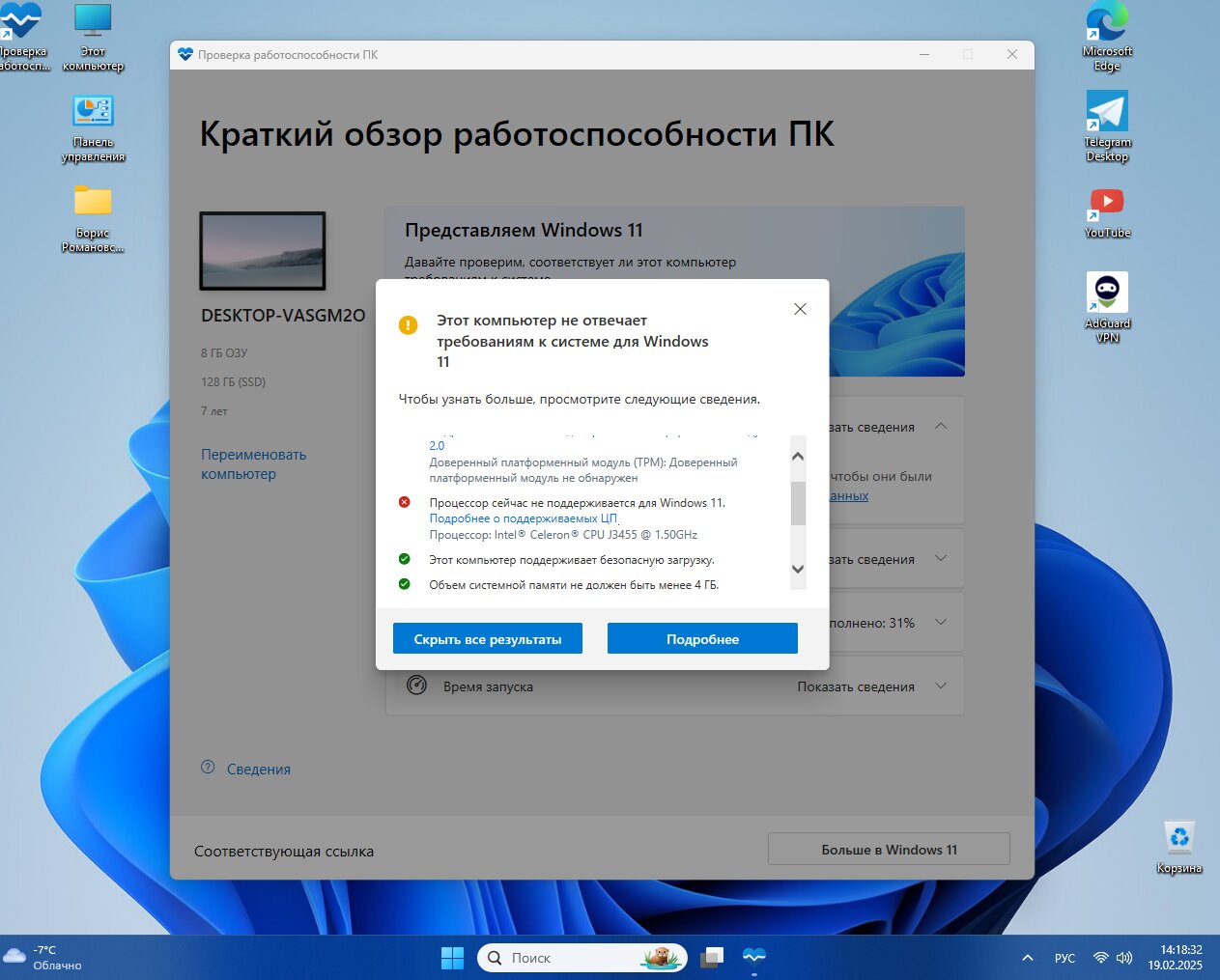Open 'Подробнее о поддерживаемых ЦП' link

[x=523, y=518]
